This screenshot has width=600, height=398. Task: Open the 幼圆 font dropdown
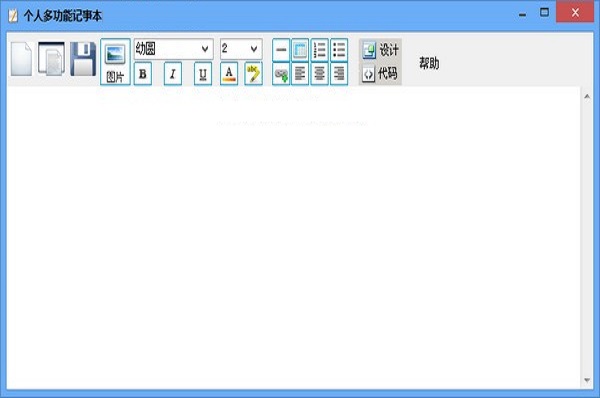tap(173, 49)
